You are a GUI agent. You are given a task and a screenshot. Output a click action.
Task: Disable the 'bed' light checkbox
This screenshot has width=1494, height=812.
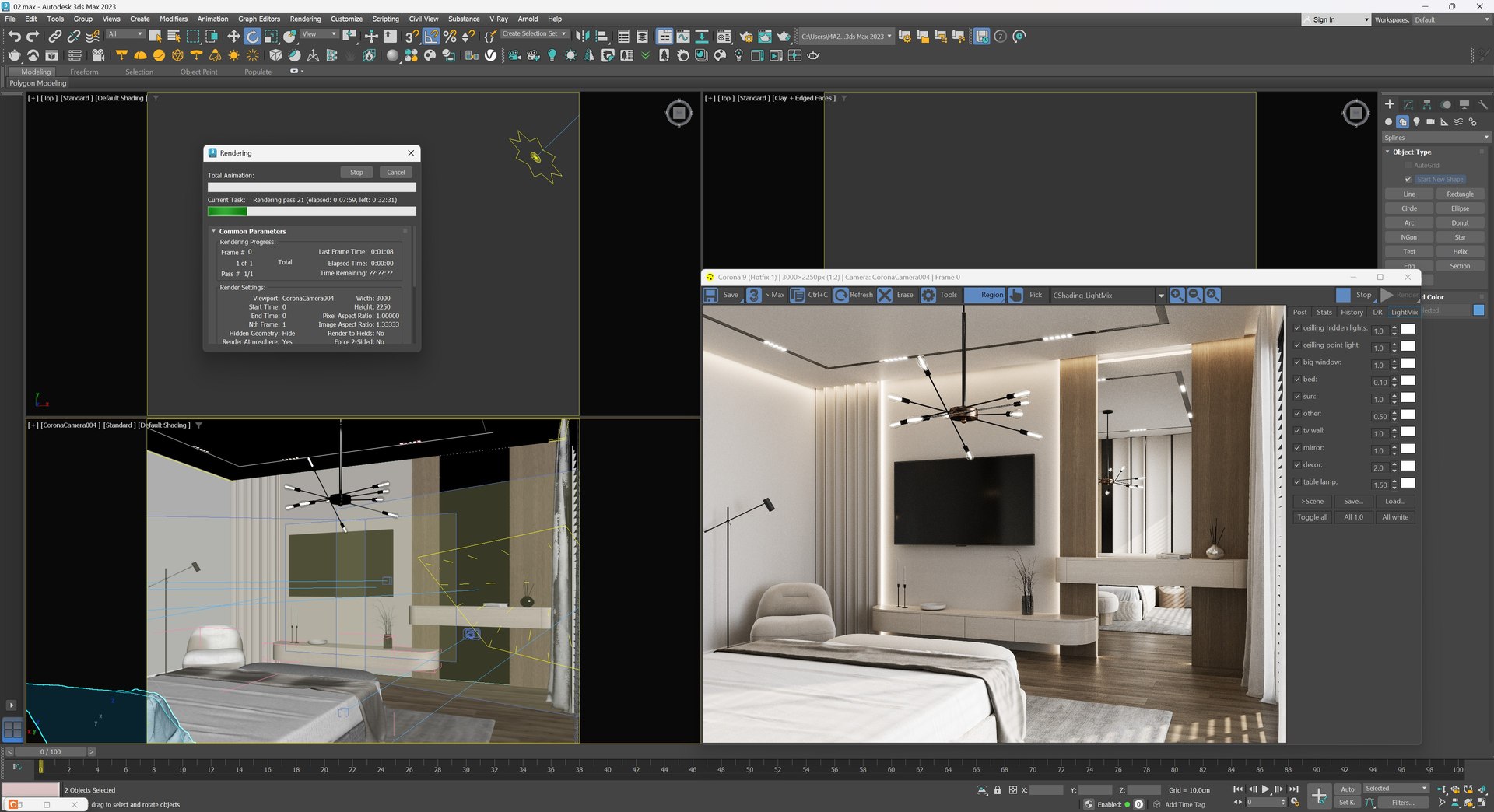(x=1297, y=380)
